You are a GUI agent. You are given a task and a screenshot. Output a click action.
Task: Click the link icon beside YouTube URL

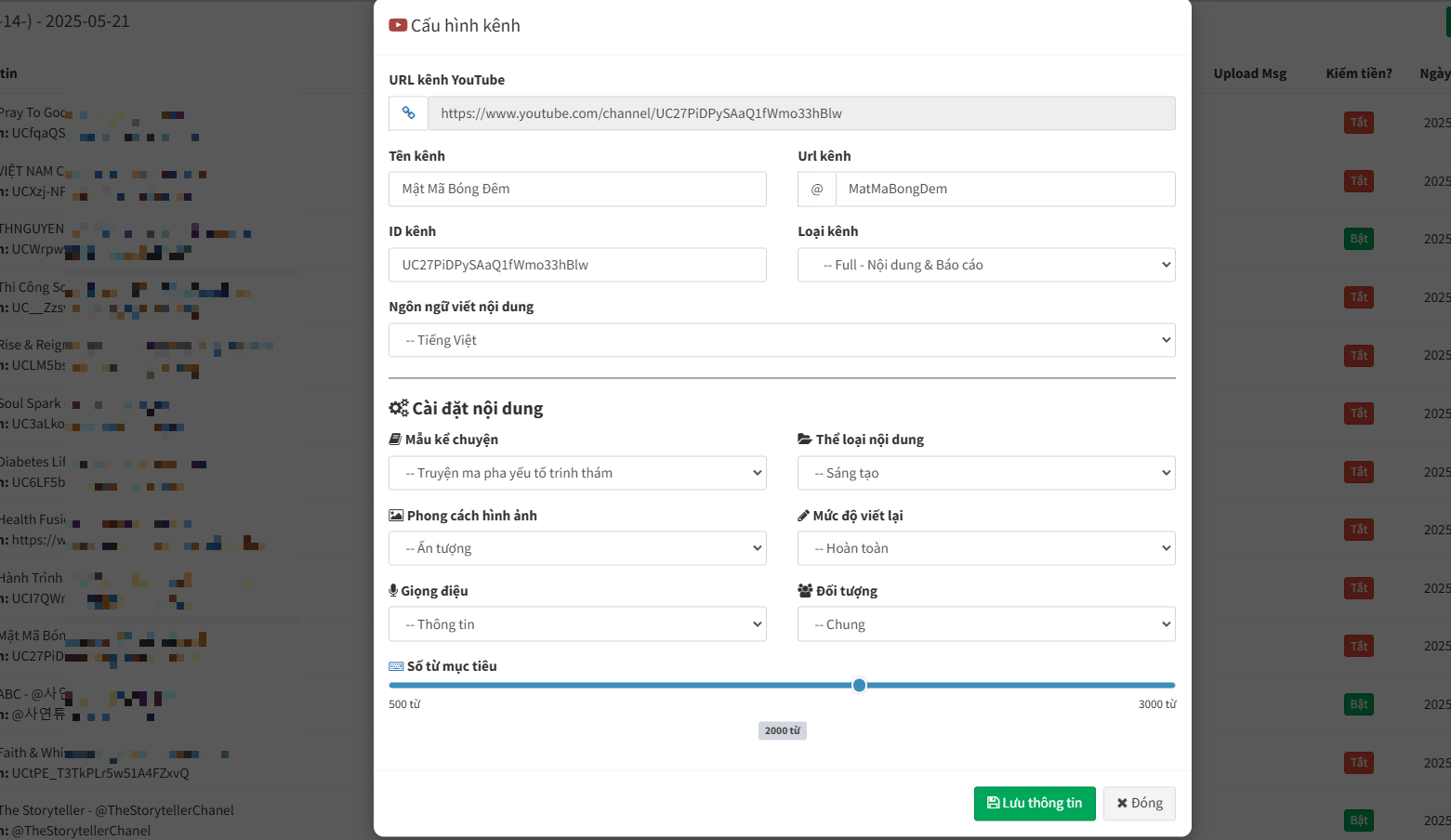click(408, 113)
